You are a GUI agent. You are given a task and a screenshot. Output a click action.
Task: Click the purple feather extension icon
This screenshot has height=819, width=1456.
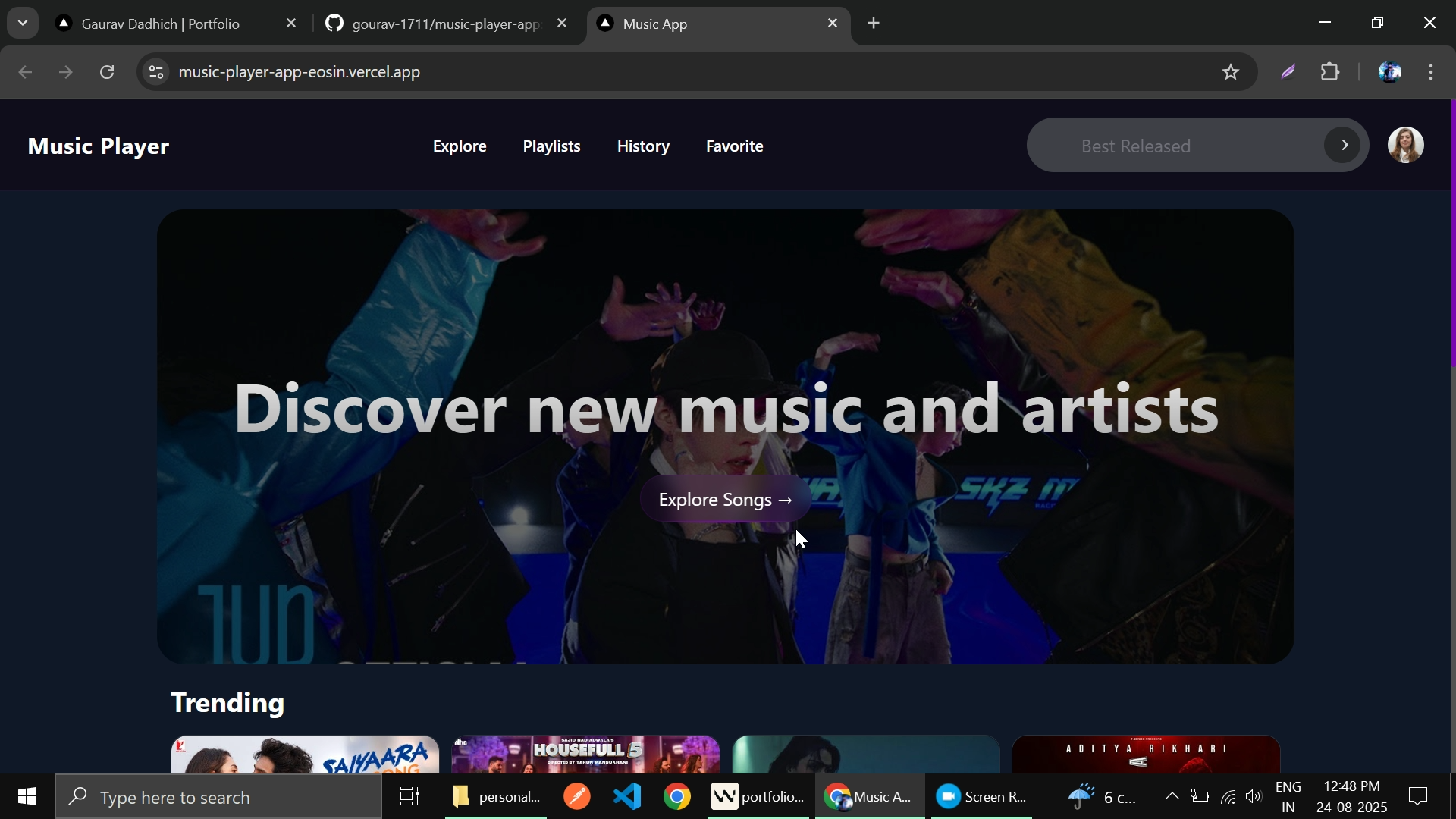click(x=1288, y=71)
